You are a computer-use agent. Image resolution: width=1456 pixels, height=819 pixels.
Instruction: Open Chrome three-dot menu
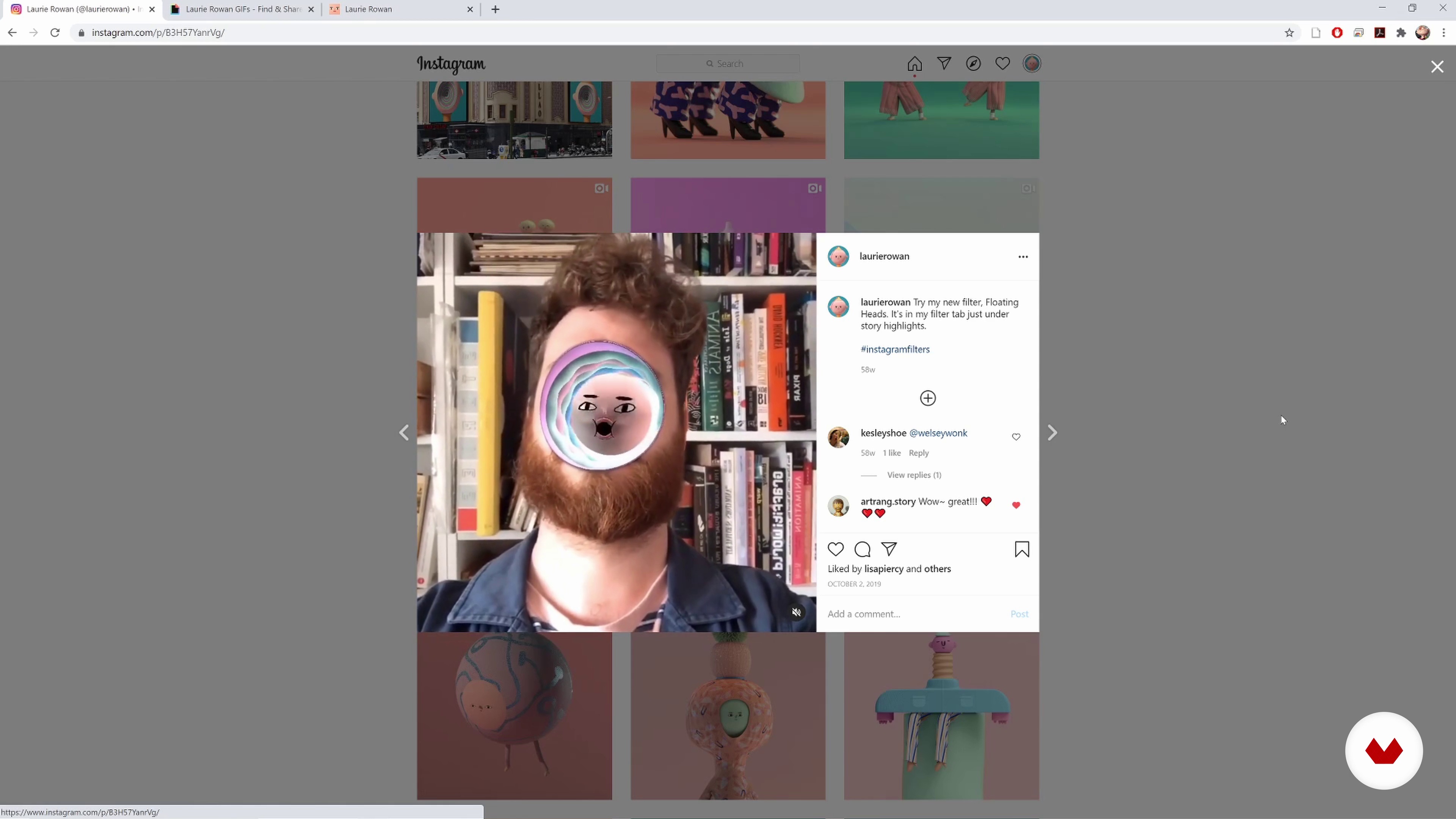(1443, 33)
